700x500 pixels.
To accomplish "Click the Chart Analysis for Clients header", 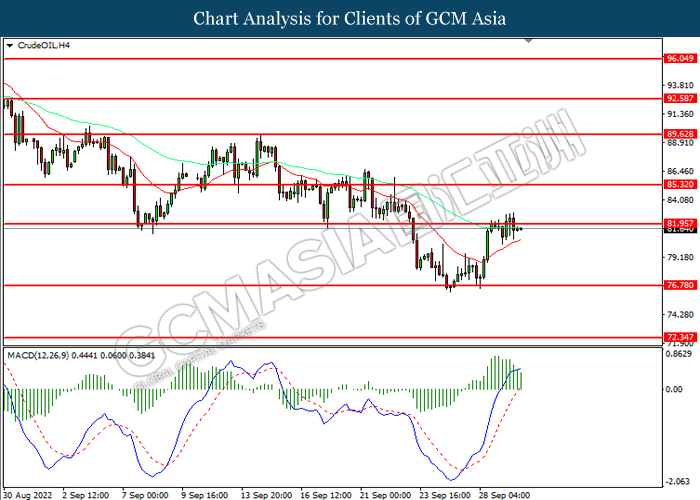I will [350, 18].
